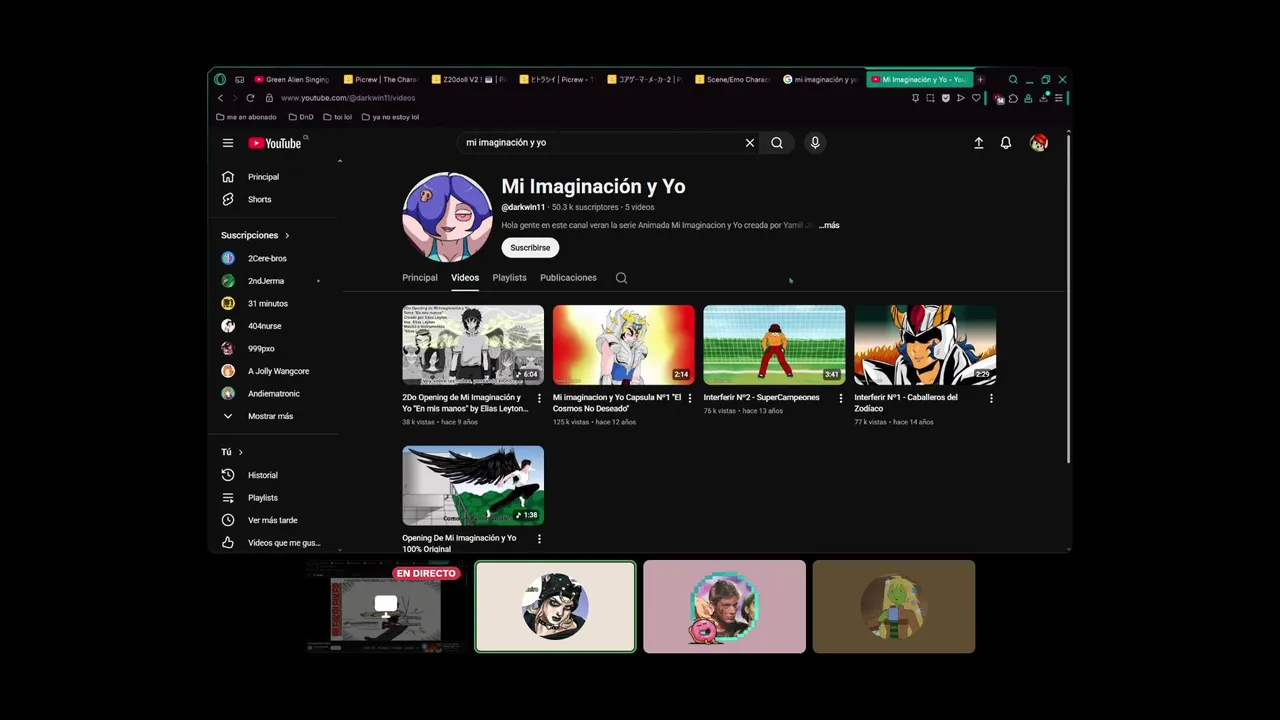The width and height of the screenshot is (1280, 720).
Task: Open the ya no estoy lol bookmark folder
Action: click(x=390, y=117)
